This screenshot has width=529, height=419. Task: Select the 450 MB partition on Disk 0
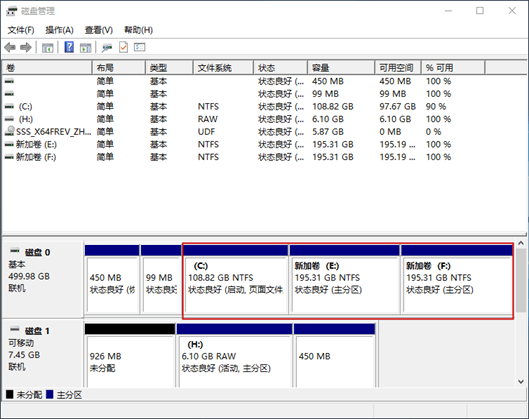[x=112, y=280]
